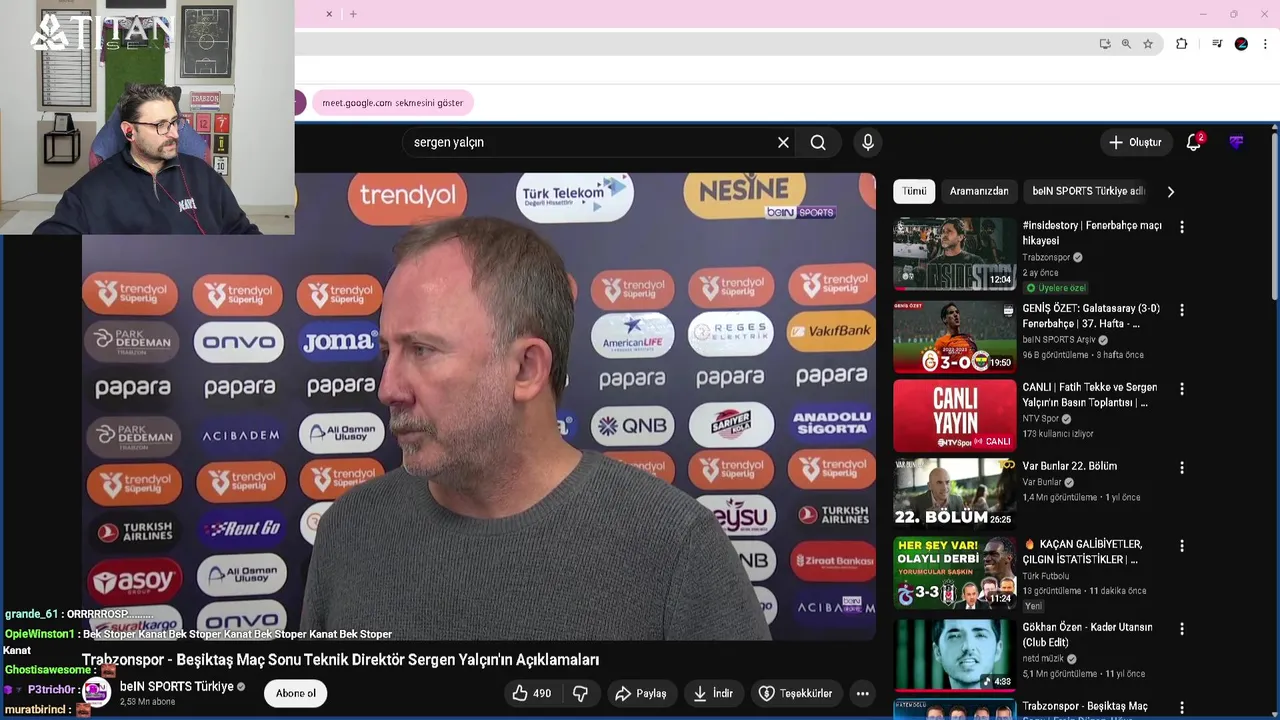
Task: Click the Üyelere özel badge
Action: point(1056,288)
